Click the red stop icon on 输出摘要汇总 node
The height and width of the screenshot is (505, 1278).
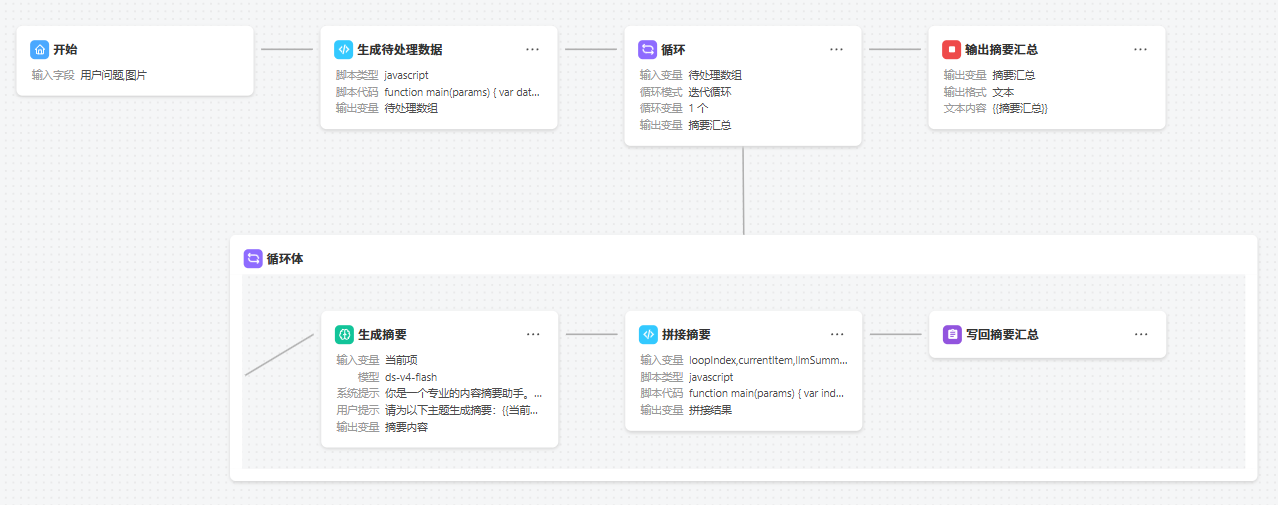coord(951,49)
